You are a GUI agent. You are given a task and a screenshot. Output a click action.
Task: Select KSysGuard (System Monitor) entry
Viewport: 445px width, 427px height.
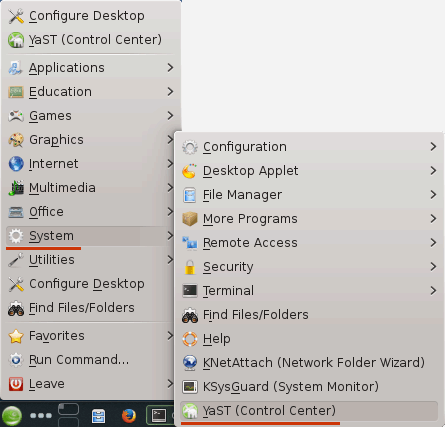pos(309,387)
